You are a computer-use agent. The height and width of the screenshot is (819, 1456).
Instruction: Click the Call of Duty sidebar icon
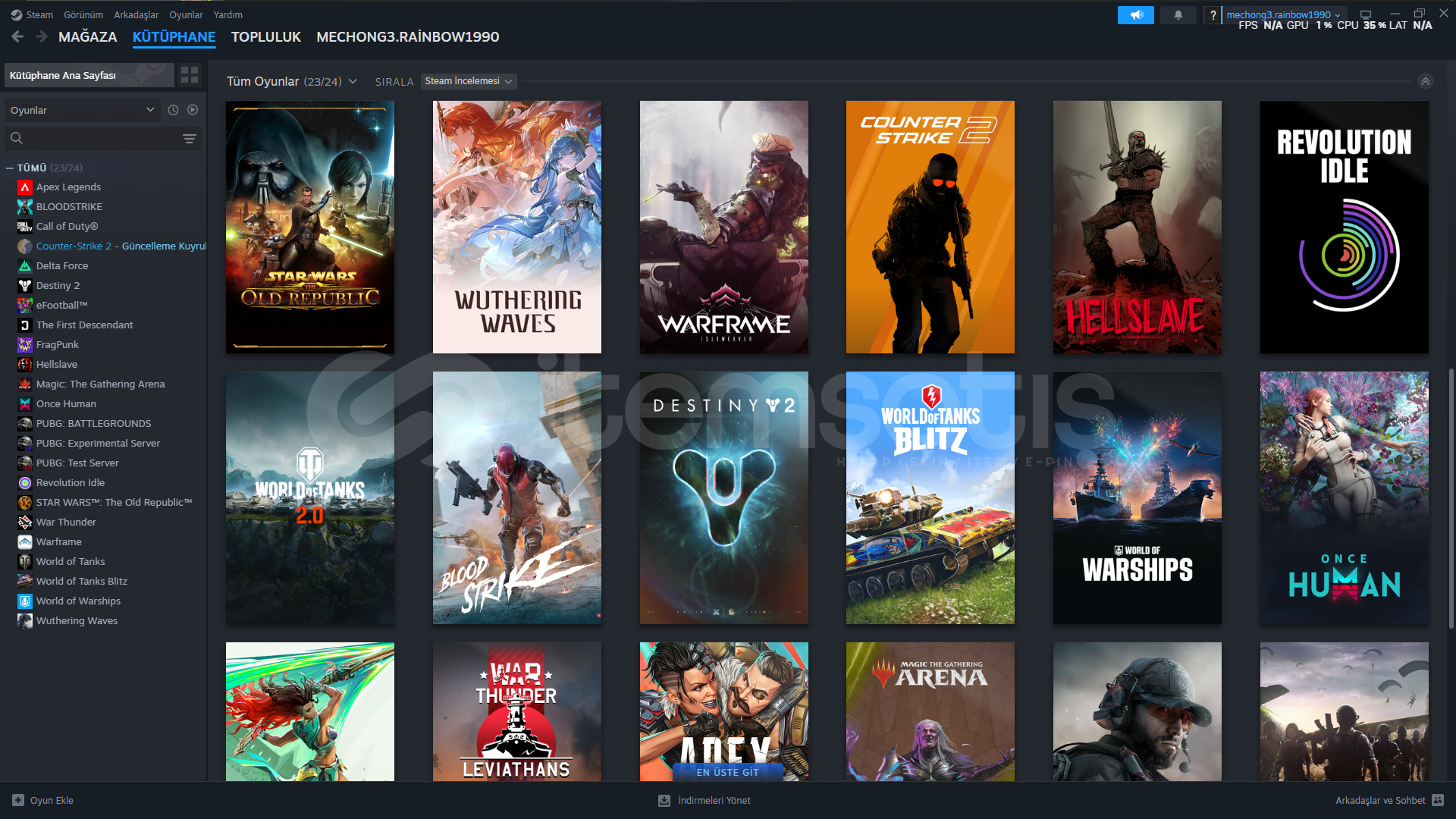click(x=25, y=227)
